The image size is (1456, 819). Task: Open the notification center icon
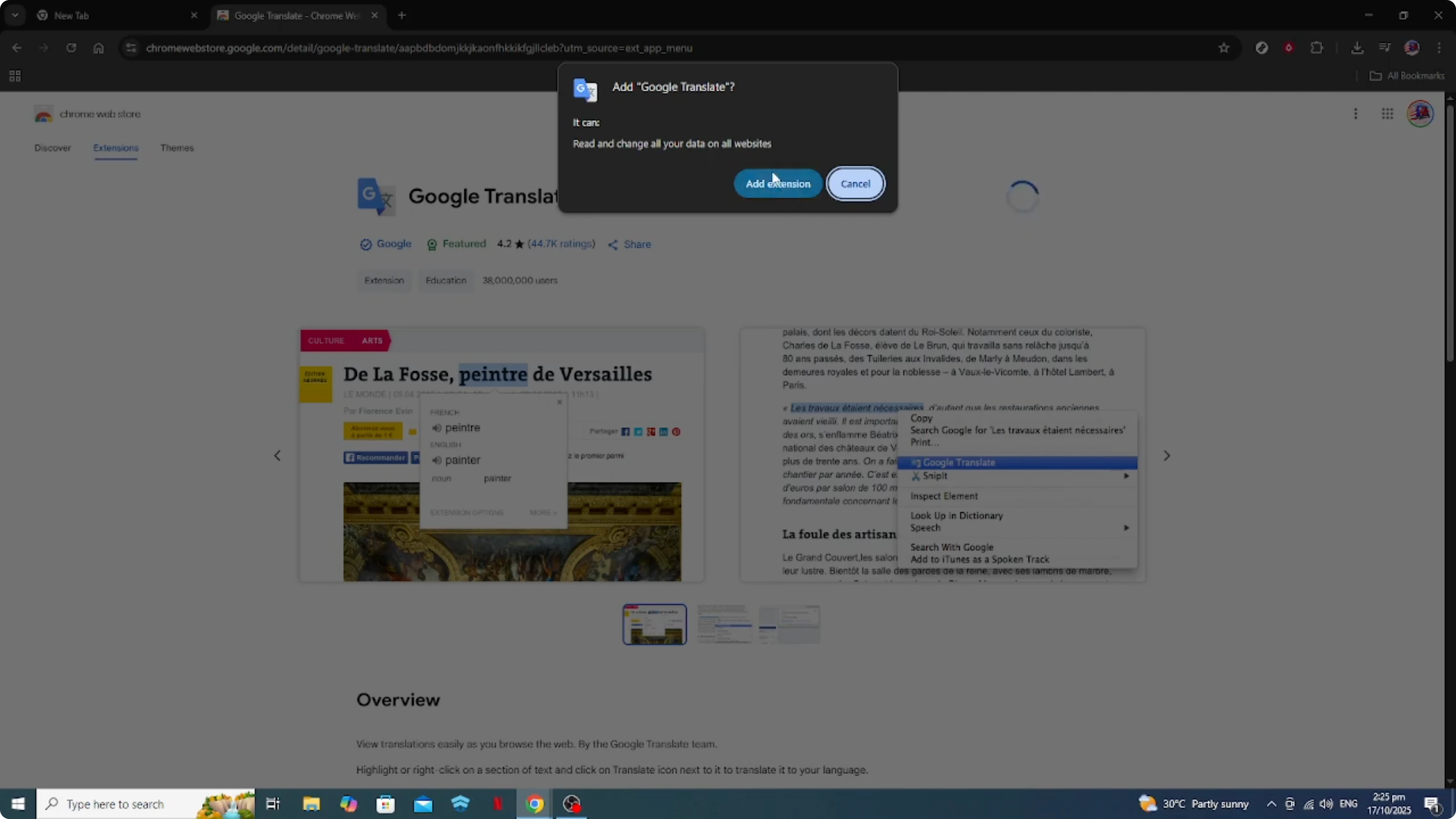pos(1432,804)
